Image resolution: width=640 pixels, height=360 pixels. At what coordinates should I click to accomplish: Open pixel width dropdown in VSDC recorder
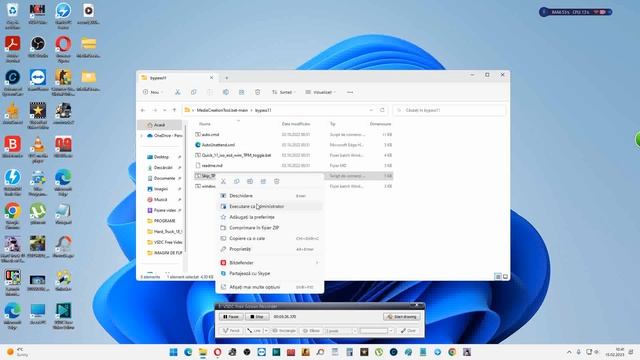(x=354, y=331)
